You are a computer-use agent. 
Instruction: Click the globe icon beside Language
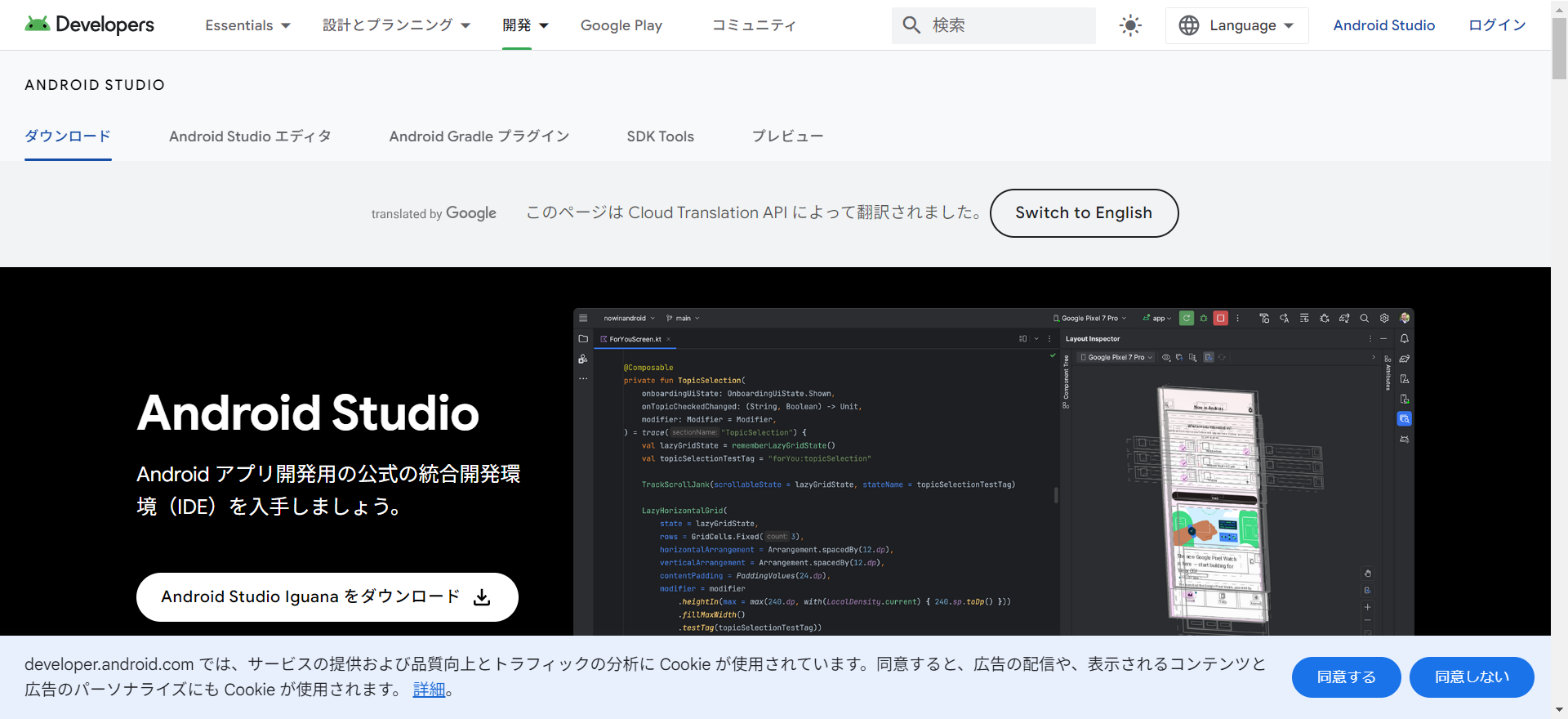coord(1189,25)
